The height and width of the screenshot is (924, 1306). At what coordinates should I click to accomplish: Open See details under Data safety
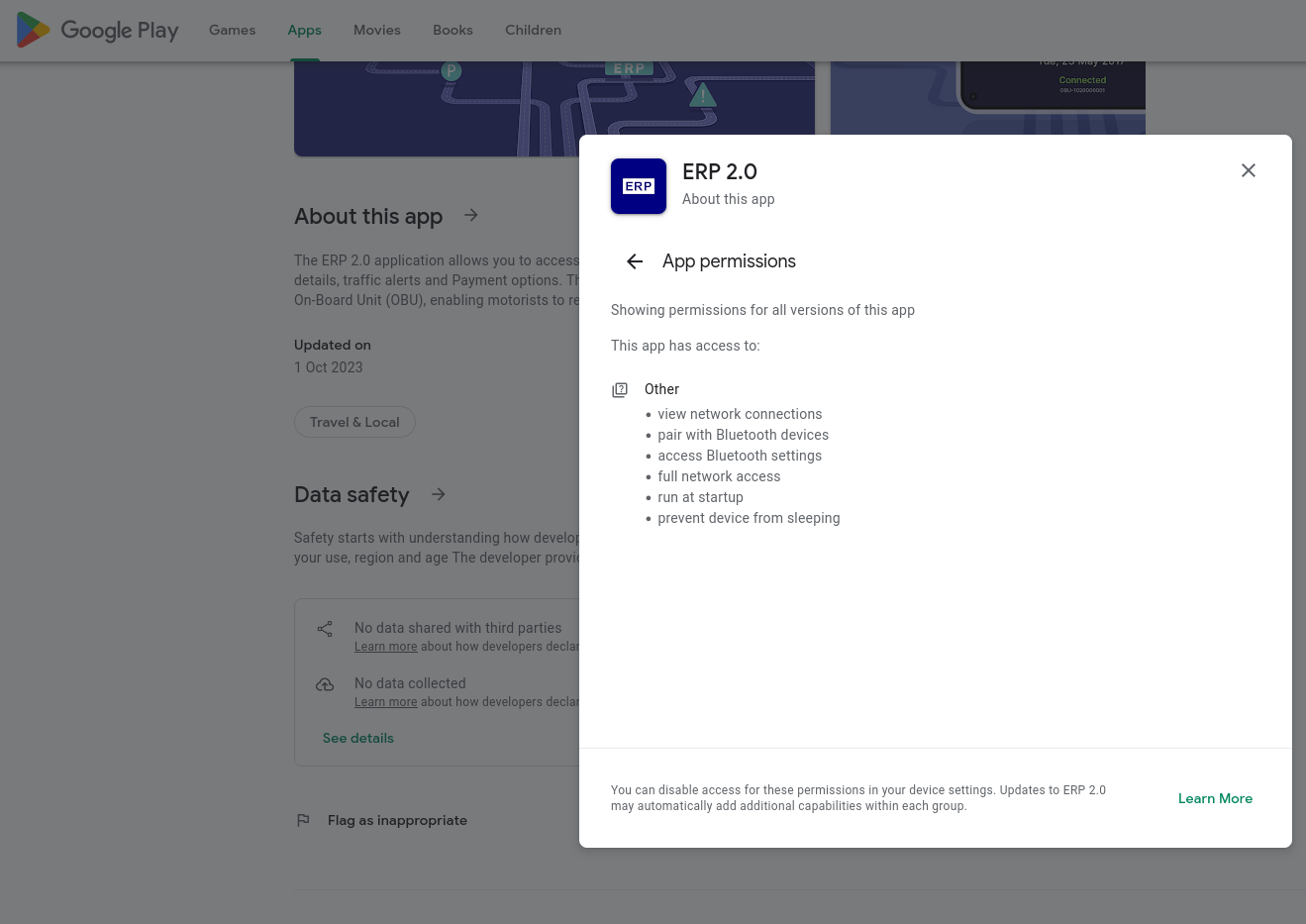click(358, 738)
